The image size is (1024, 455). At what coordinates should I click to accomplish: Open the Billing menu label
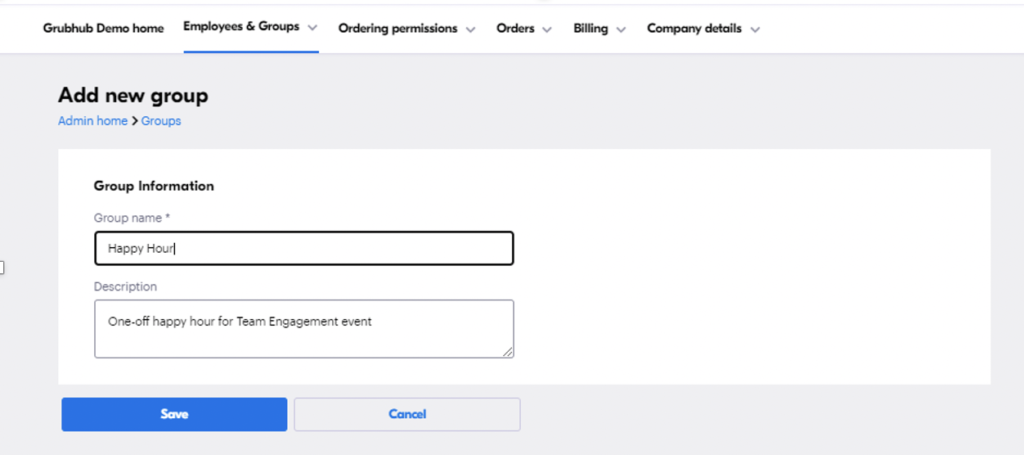pos(590,29)
